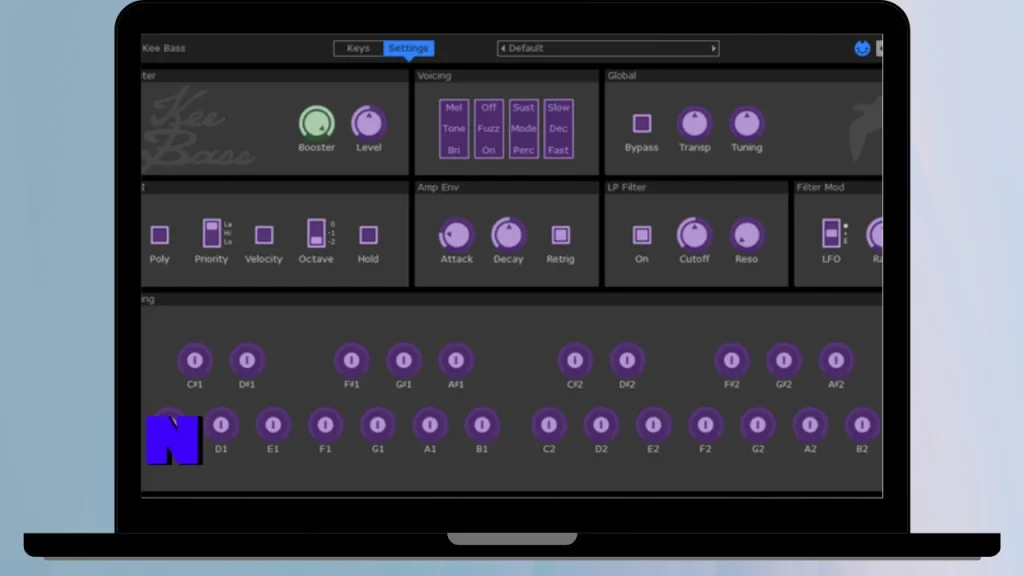The height and width of the screenshot is (576, 1024).
Task: Click the D#1 tuning knob
Action: pos(247,360)
